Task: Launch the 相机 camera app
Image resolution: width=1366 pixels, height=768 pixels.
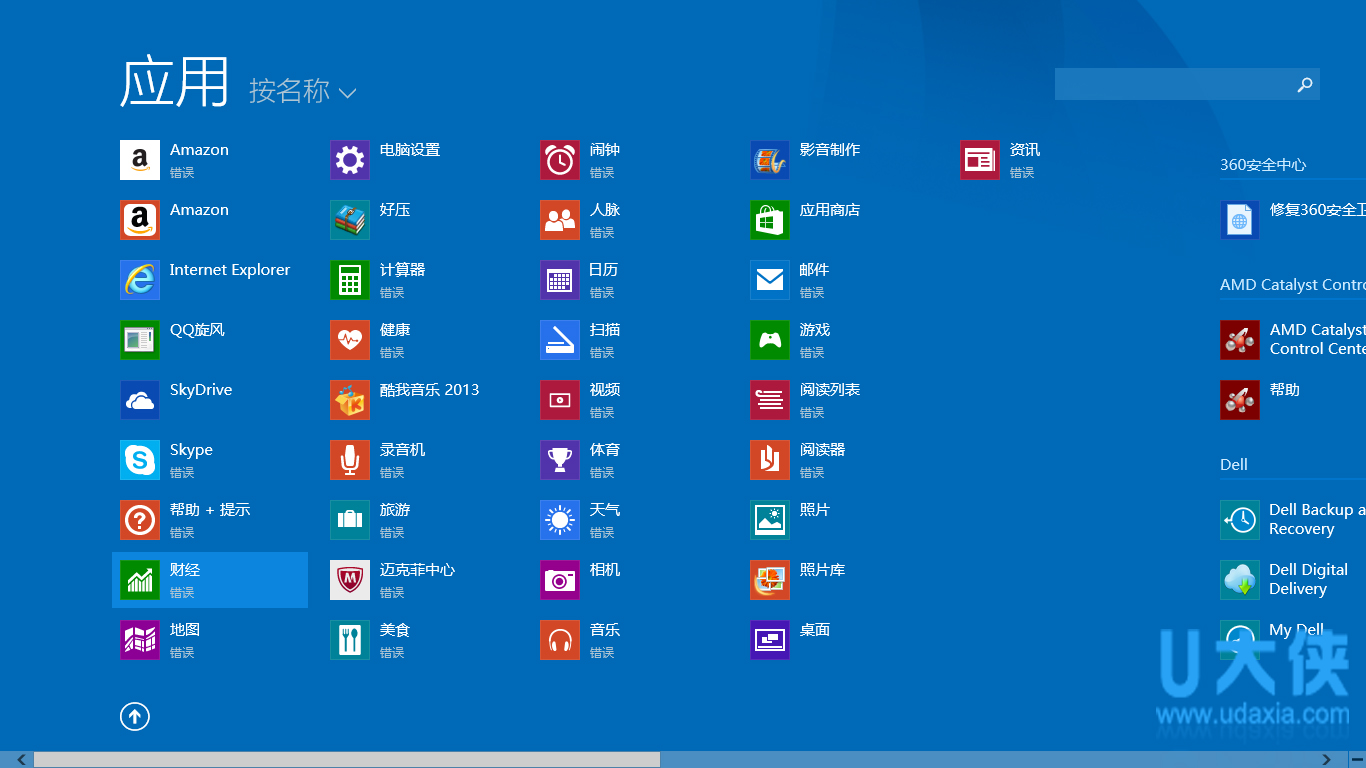Action: pyautogui.click(x=560, y=580)
